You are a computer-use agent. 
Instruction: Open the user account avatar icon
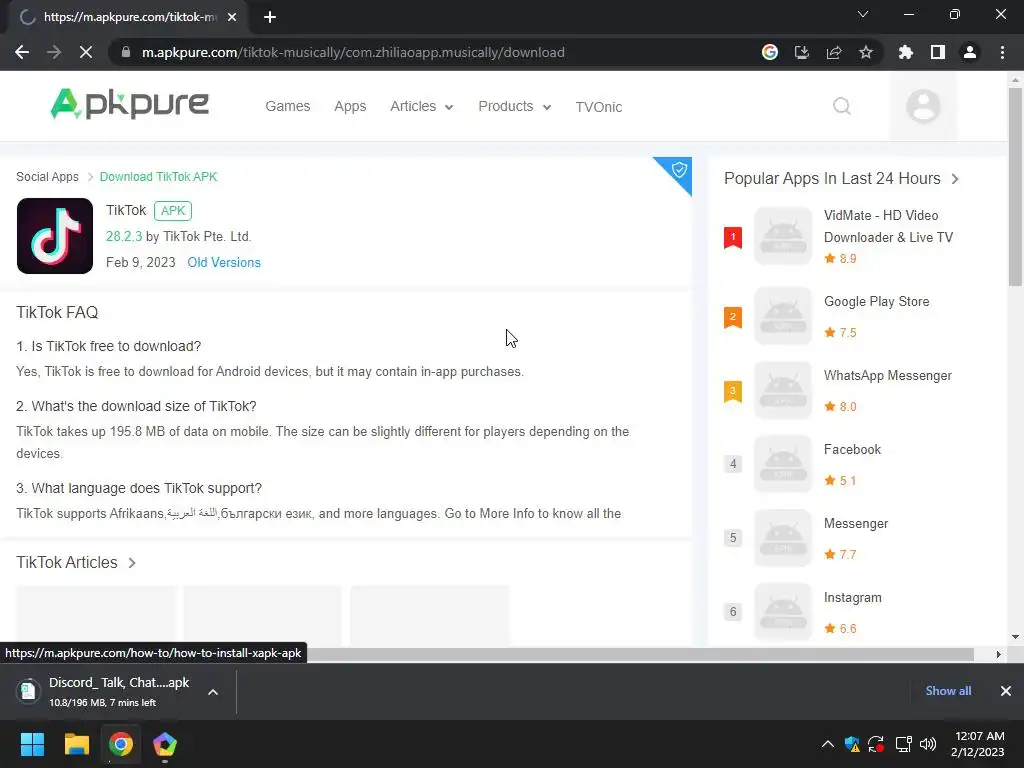click(x=923, y=106)
